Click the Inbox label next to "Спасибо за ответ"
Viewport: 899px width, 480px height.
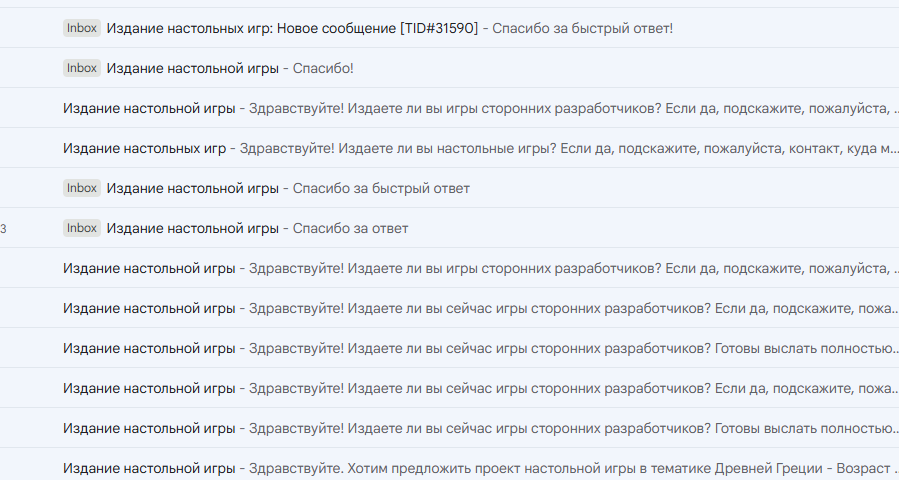81,228
